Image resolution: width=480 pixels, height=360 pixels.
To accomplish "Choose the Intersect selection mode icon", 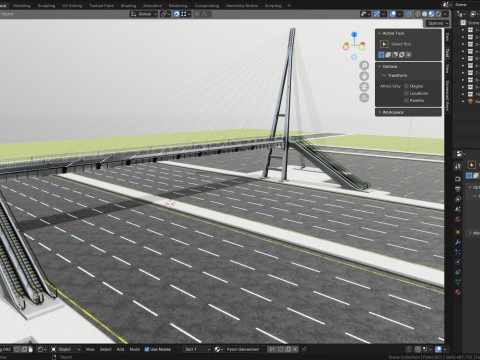I will [409, 55].
